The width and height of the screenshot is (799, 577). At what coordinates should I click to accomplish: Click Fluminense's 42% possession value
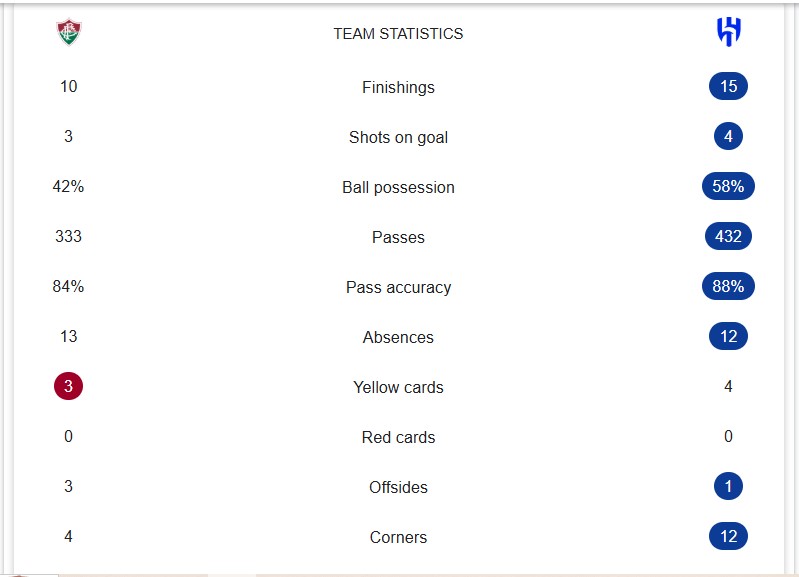pos(68,187)
